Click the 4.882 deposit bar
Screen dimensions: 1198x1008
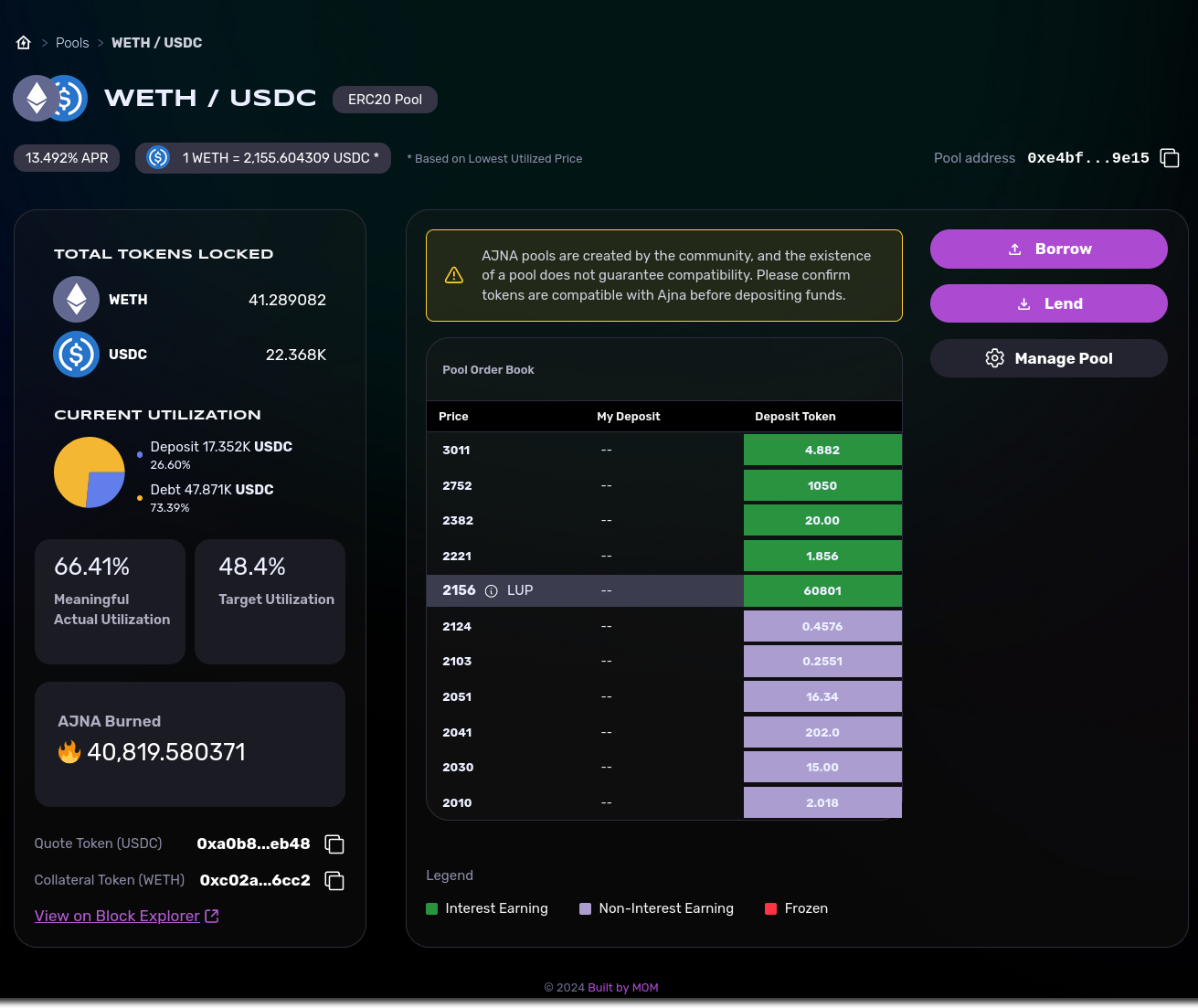point(822,451)
